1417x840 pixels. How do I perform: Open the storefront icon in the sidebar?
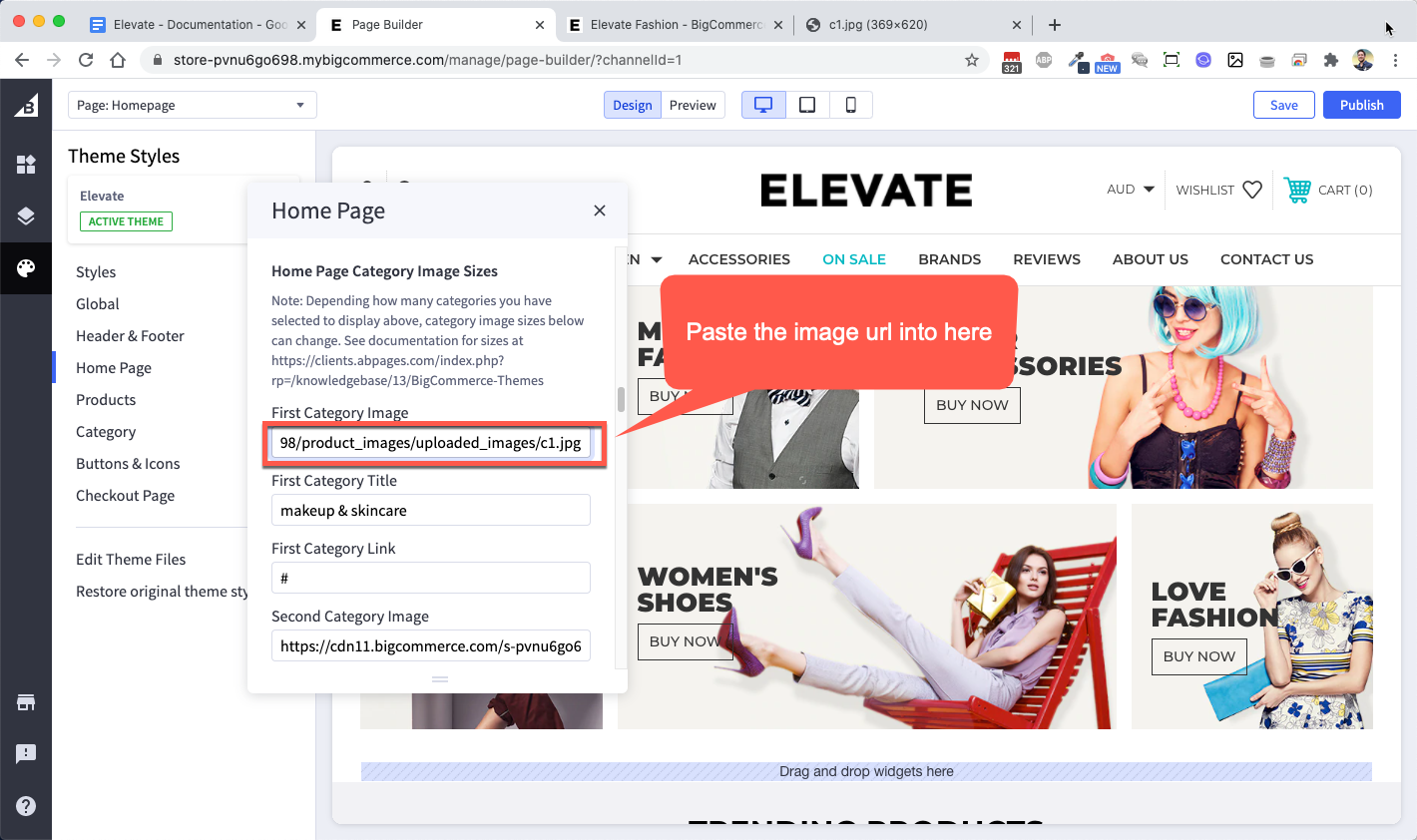tap(26, 702)
